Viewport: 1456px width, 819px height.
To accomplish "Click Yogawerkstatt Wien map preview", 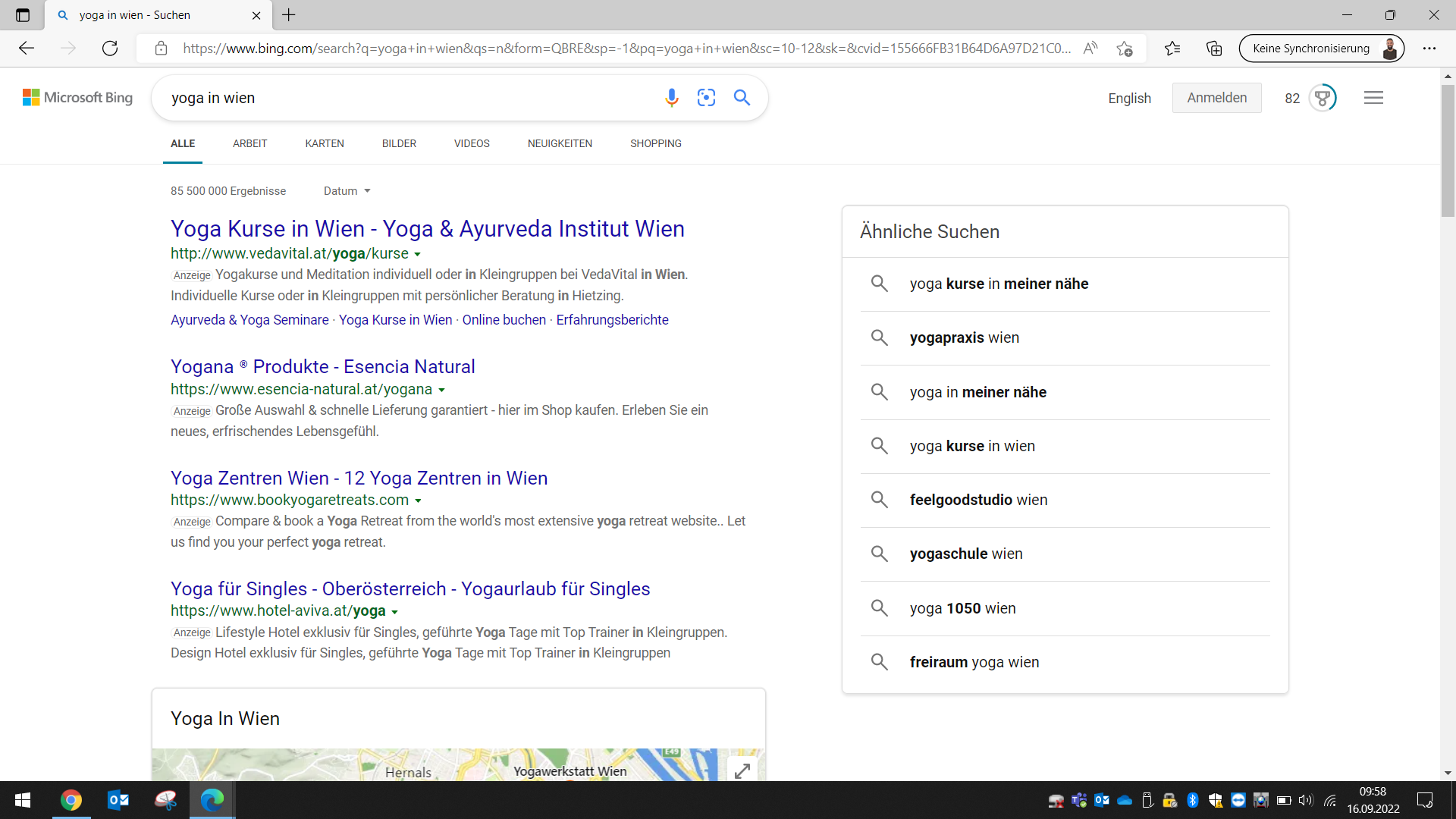I will click(x=570, y=771).
